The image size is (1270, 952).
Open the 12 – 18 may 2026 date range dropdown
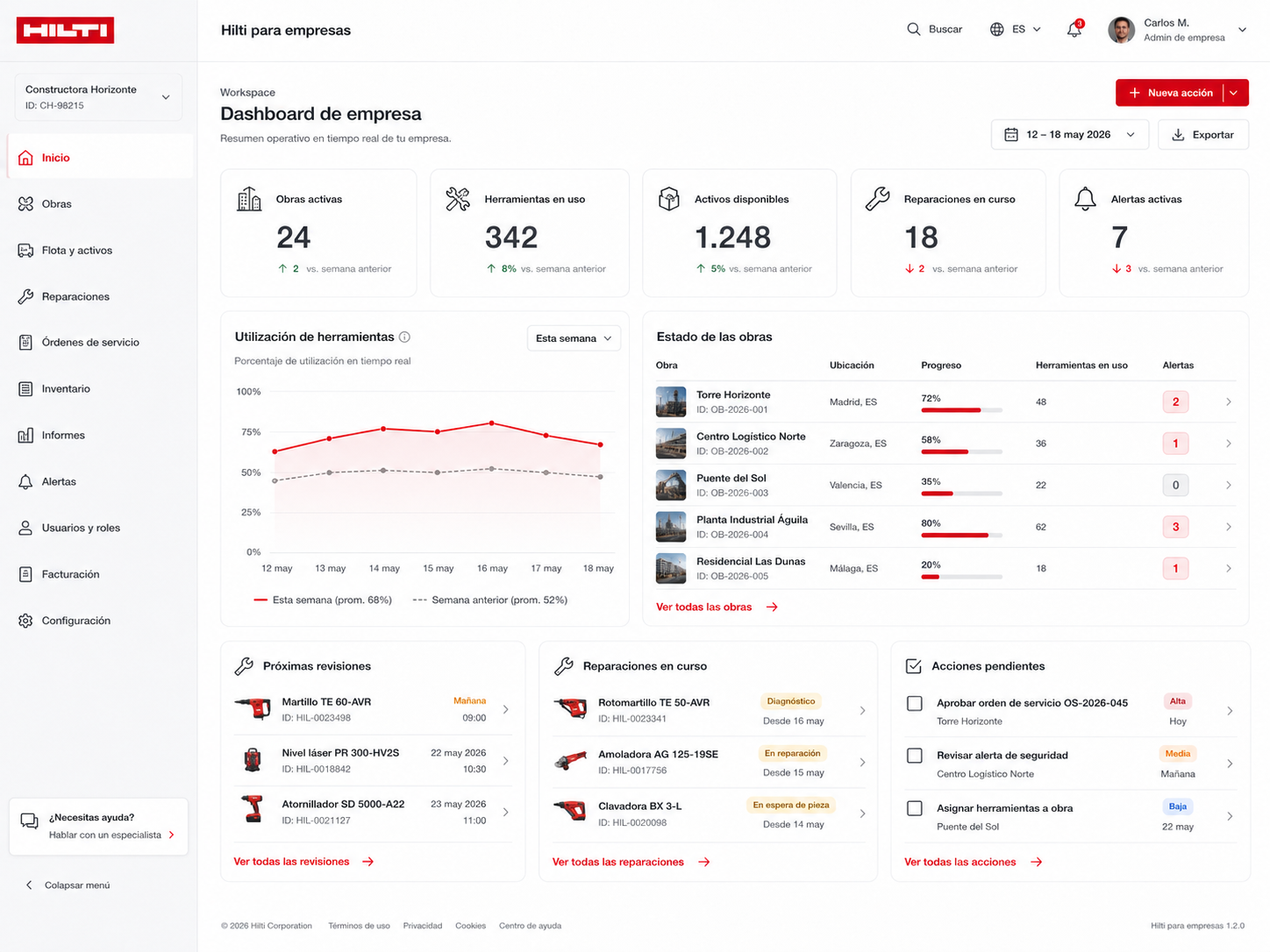tap(1069, 135)
